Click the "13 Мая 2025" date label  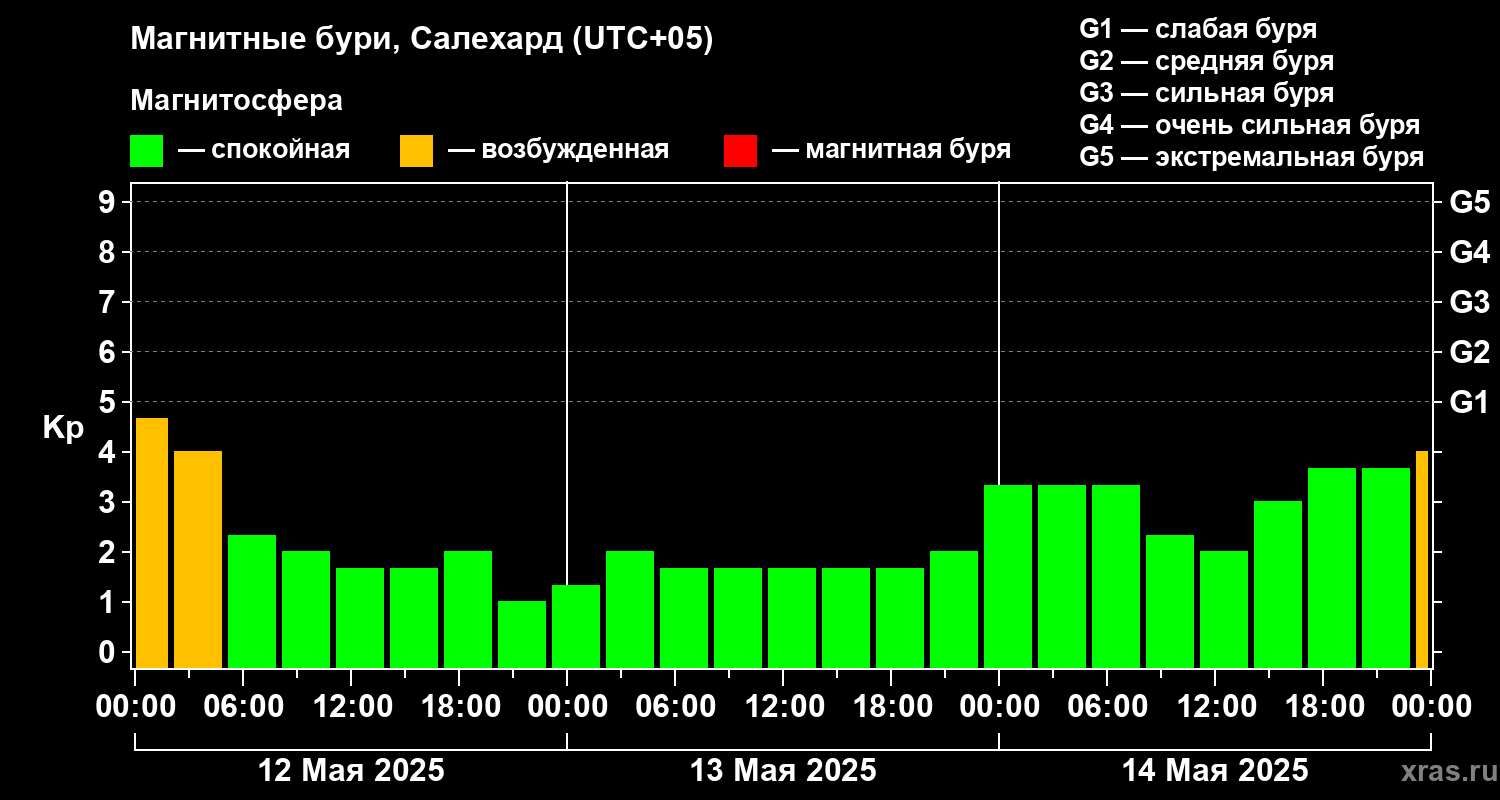(x=783, y=771)
